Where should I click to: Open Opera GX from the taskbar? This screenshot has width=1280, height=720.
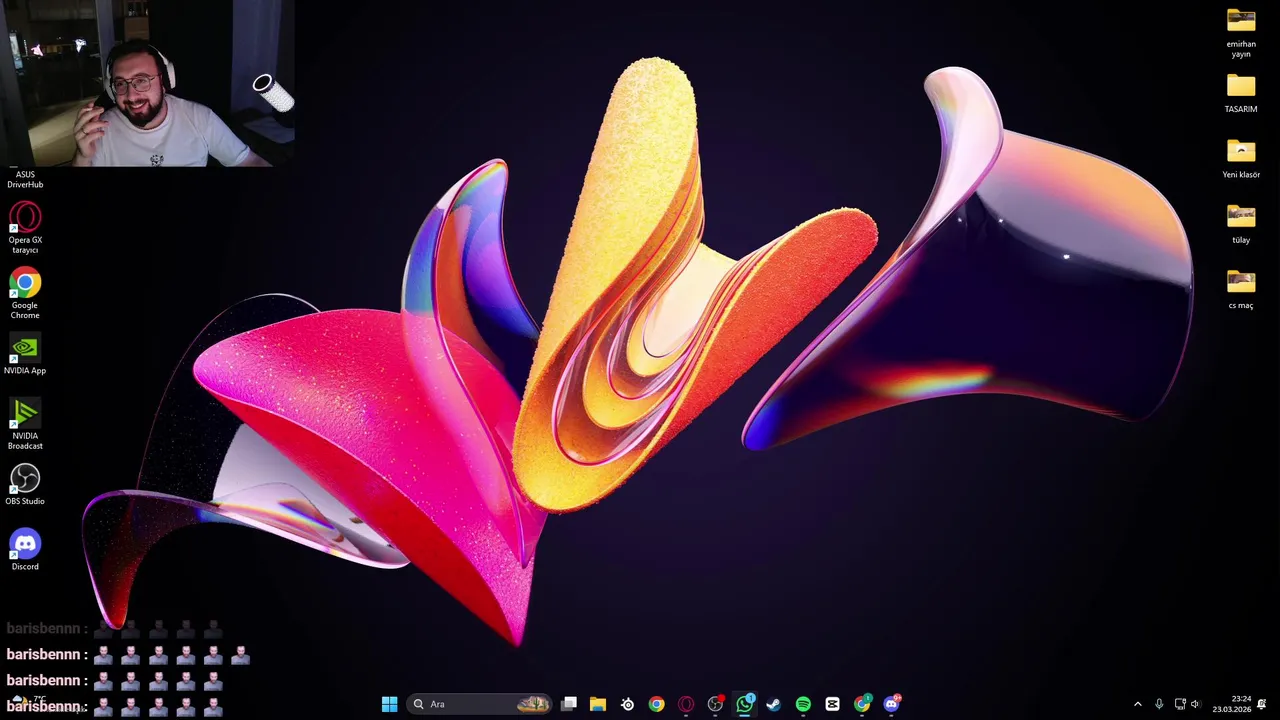coord(686,704)
